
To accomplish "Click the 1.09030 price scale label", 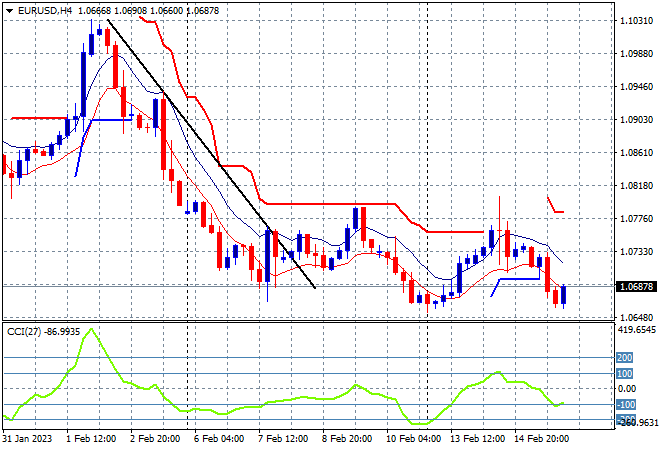I will coord(637,120).
